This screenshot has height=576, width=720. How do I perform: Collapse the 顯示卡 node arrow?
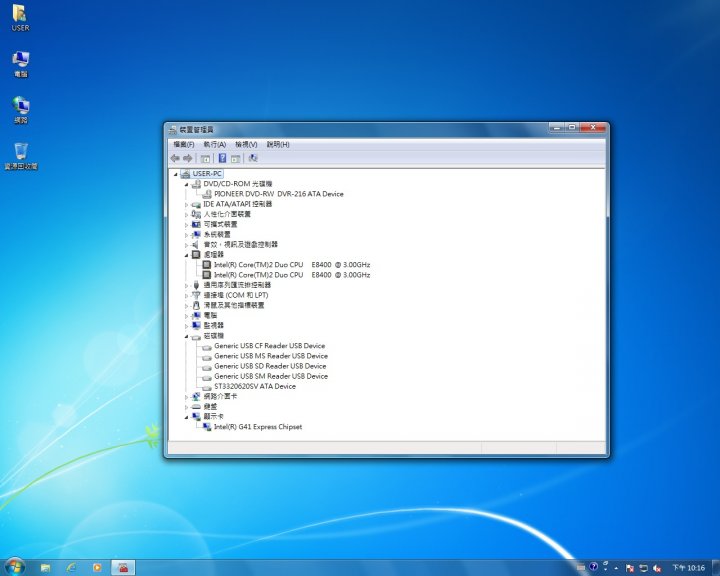tap(186, 417)
